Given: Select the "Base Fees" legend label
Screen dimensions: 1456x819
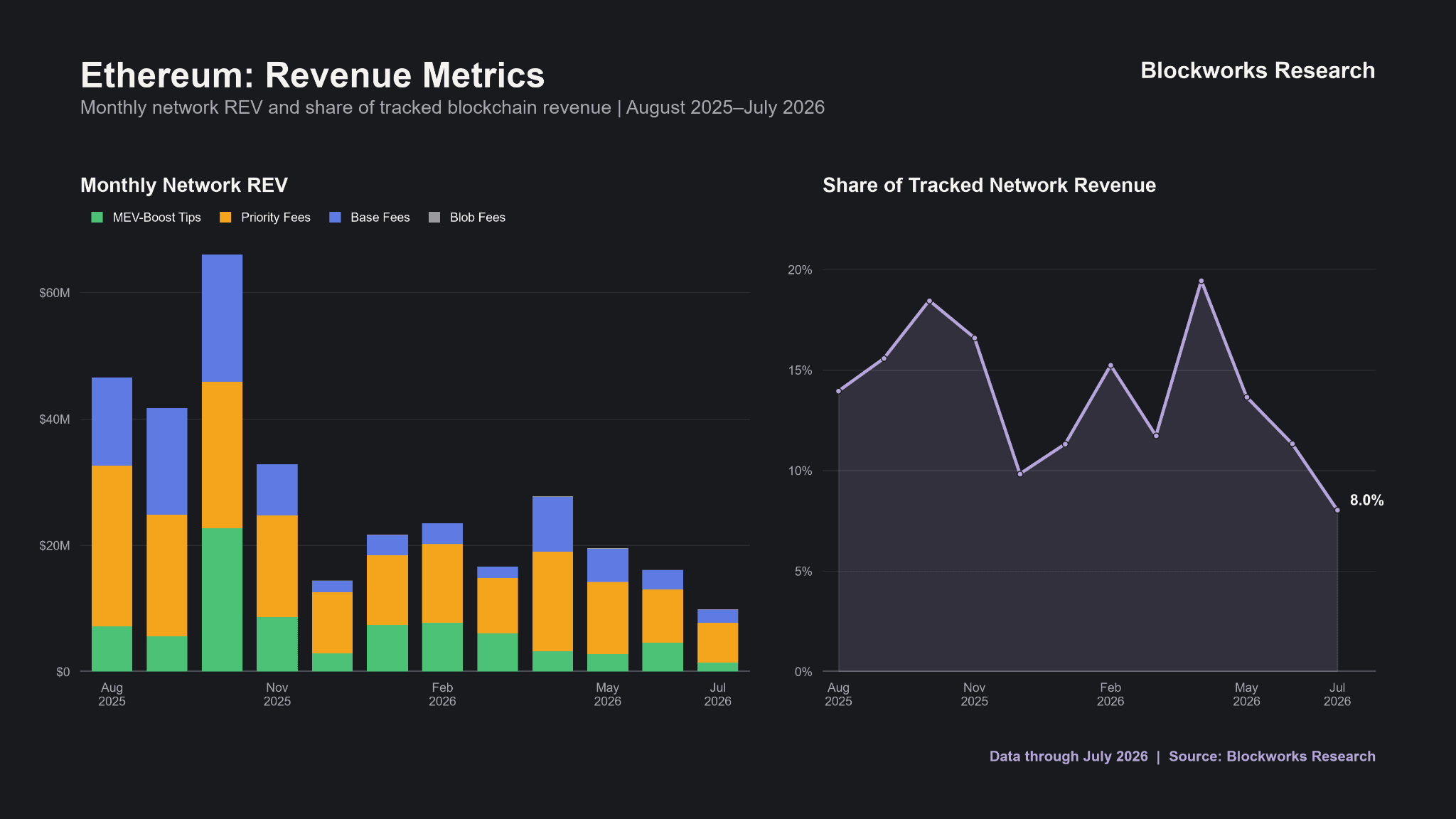Looking at the screenshot, I should (x=380, y=218).
